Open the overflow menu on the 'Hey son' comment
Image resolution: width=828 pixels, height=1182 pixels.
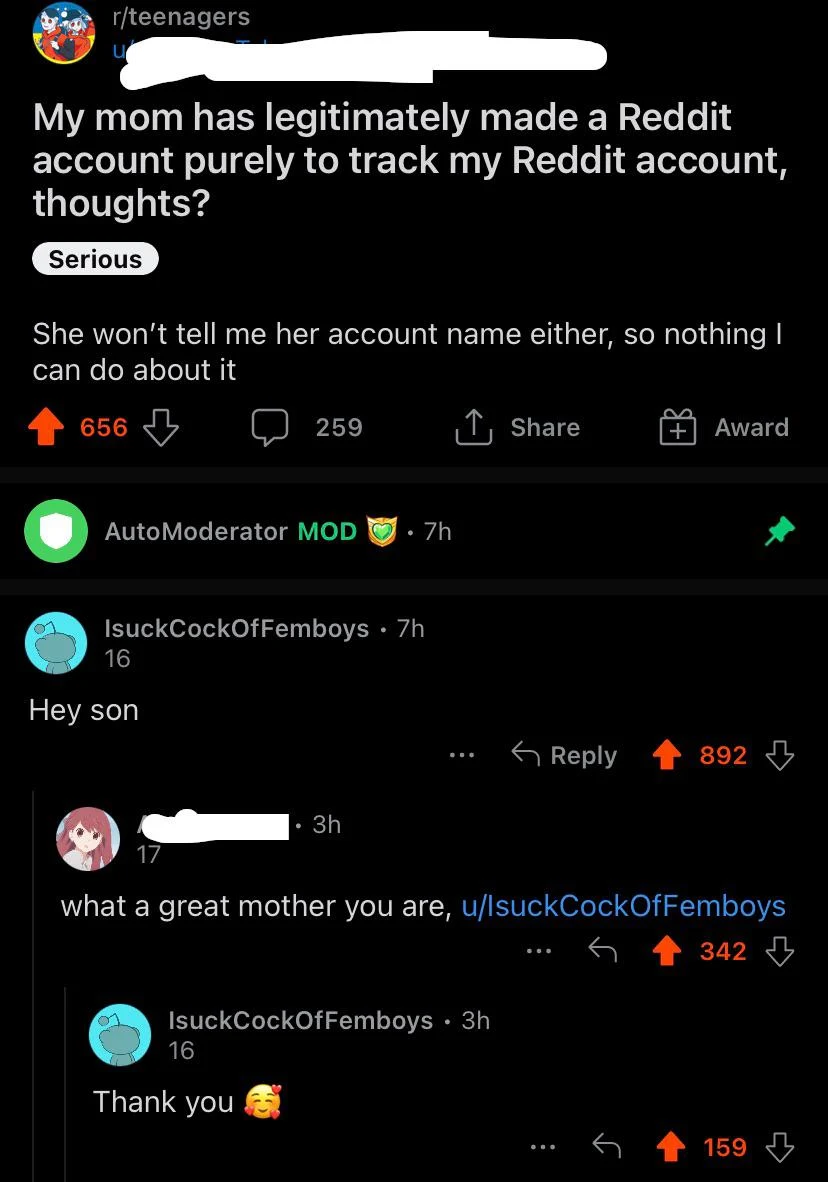462,757
